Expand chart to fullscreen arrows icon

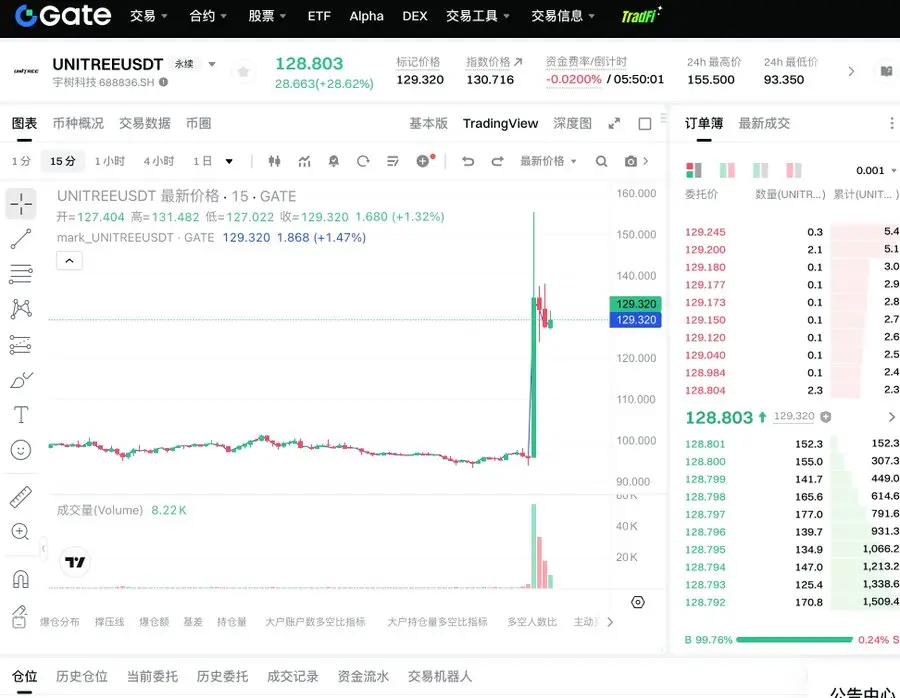point(614,123)
